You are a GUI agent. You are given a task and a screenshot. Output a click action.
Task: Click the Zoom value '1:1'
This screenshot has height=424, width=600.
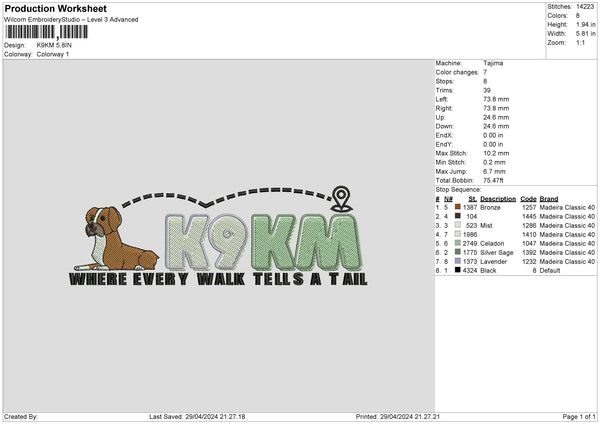580,42
